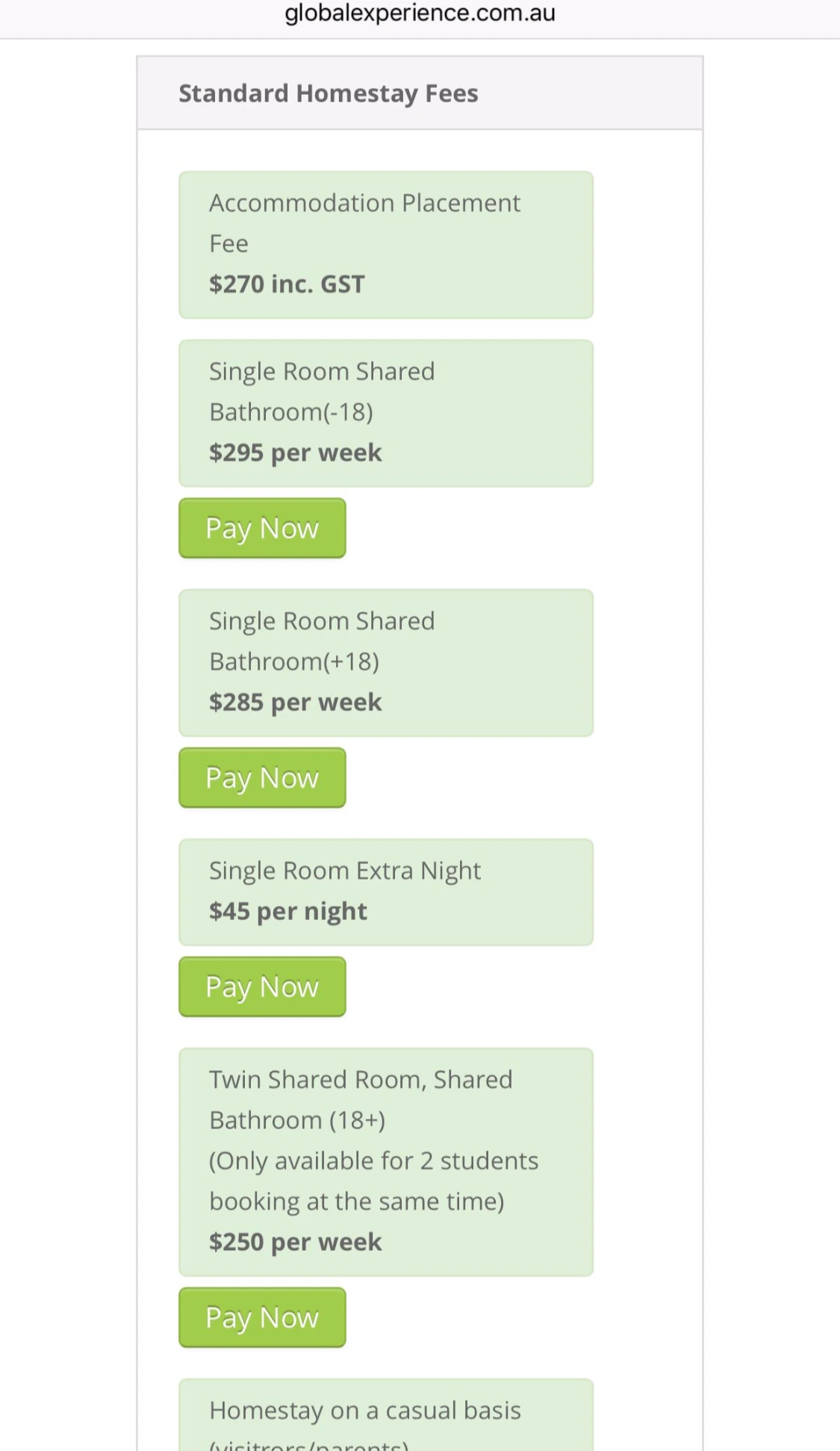
Task: Click the $250 per week price
Action: pos(295,1242)
